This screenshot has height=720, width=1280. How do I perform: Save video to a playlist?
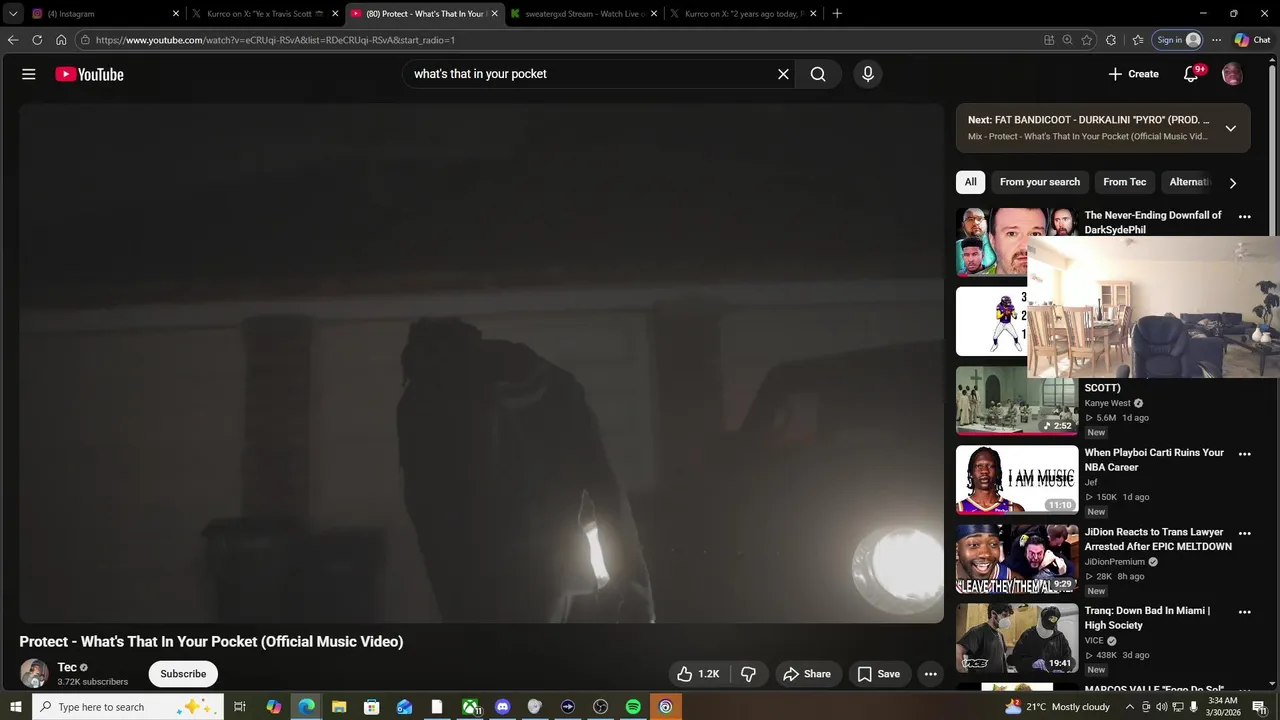879,674
